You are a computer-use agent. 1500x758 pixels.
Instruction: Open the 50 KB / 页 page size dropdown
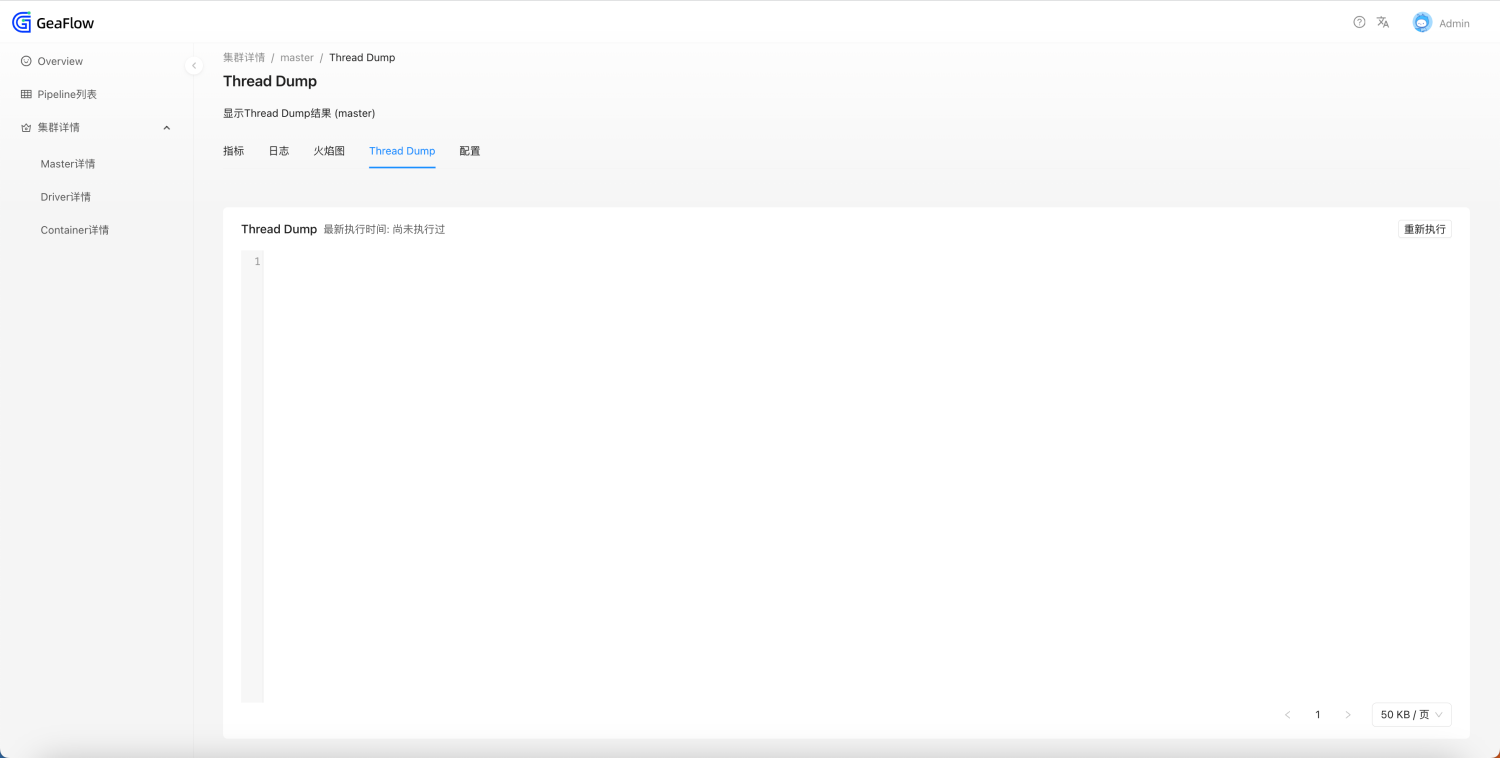coord(1411,714)
